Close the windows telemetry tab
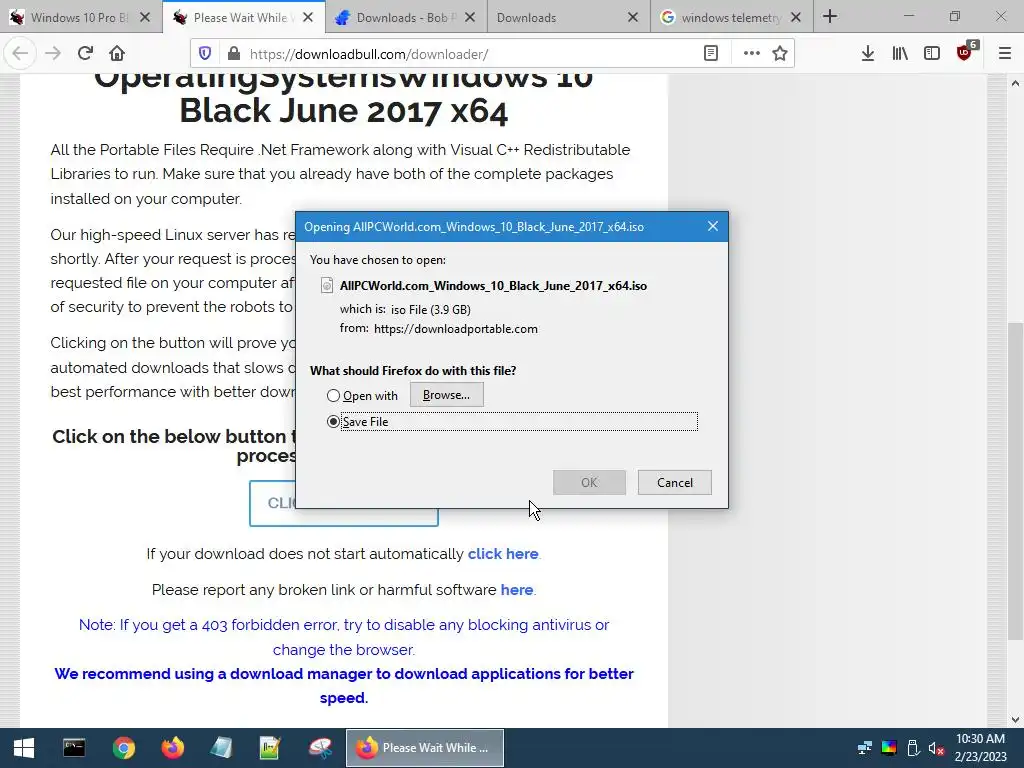1024x768 pixels. [x=795, y=18]
